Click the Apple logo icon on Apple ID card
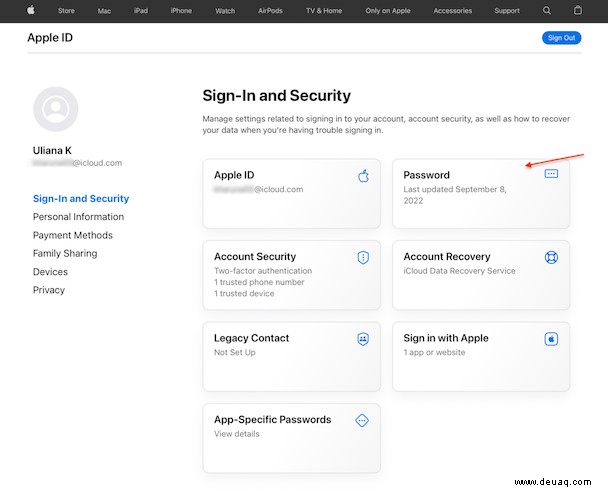 pyautogui.click(x=363, y=176)
